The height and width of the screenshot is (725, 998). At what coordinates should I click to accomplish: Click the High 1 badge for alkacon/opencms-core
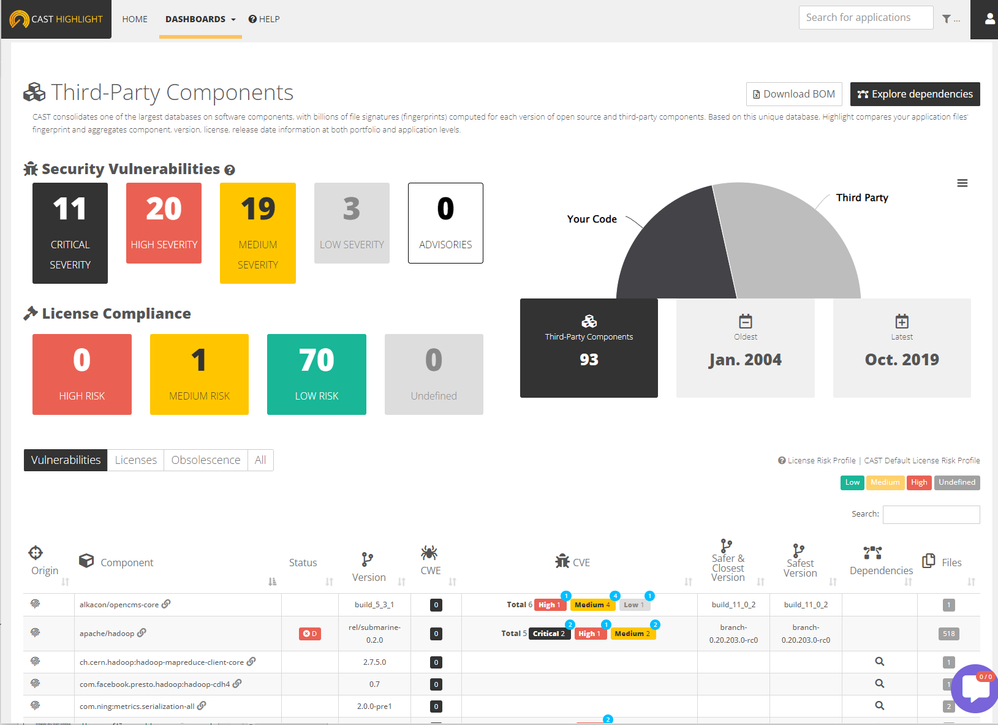(550, 605)
